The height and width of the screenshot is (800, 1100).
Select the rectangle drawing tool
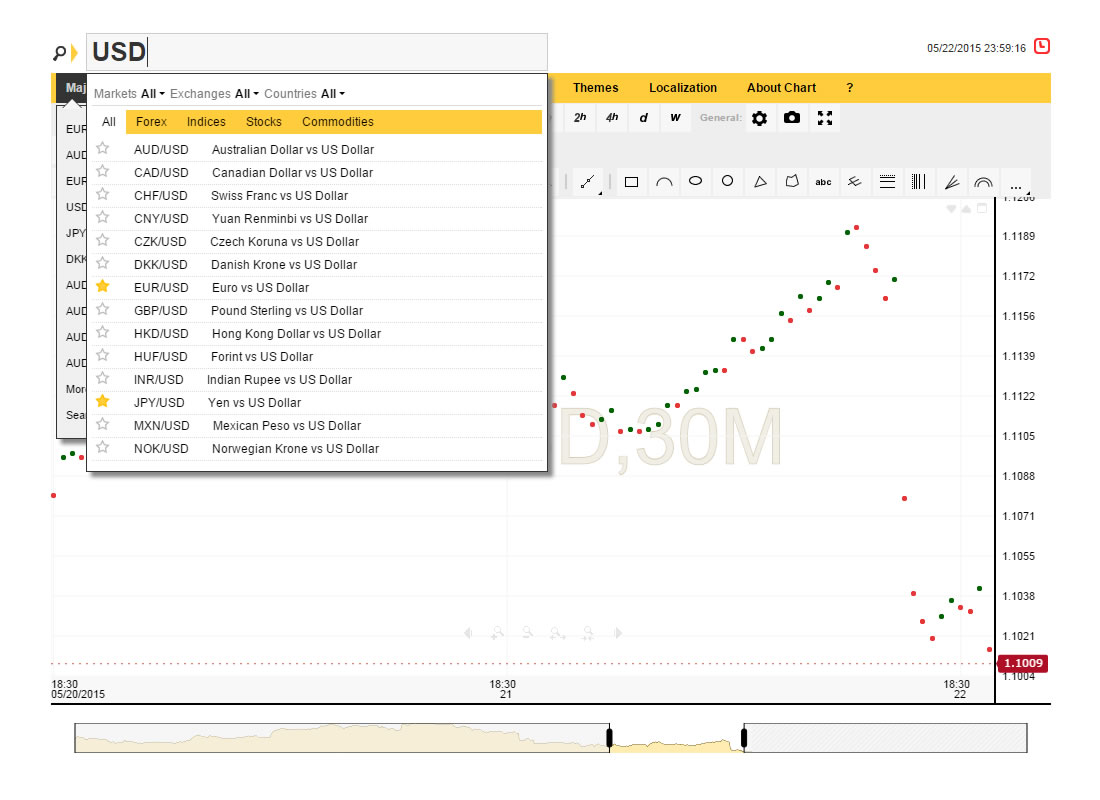pyautogui.click(x=632, y=182)
